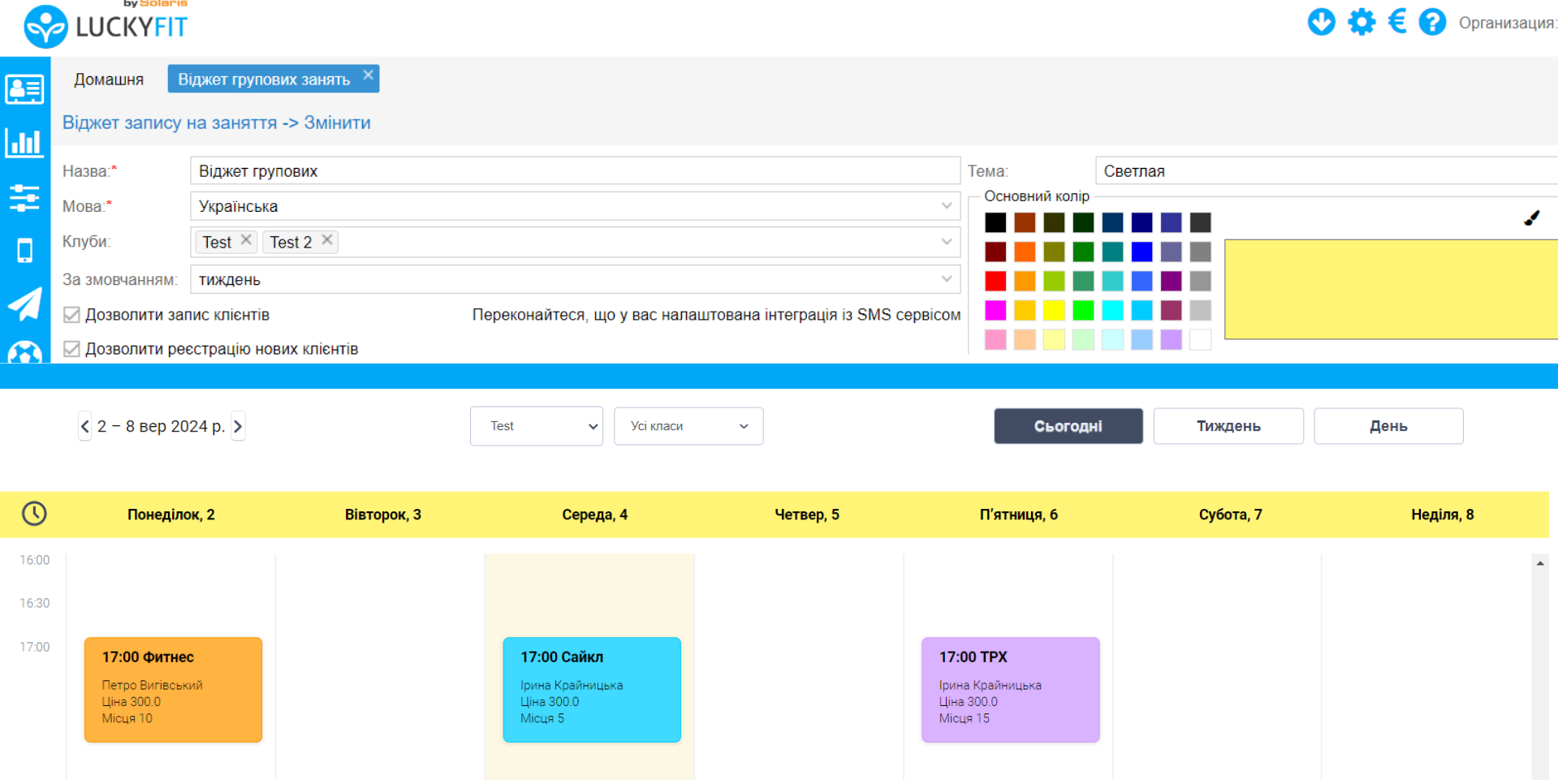Pick the bright green color swatch
The width and height of the screenshot is (1558, 784).
click(1083, 310)
